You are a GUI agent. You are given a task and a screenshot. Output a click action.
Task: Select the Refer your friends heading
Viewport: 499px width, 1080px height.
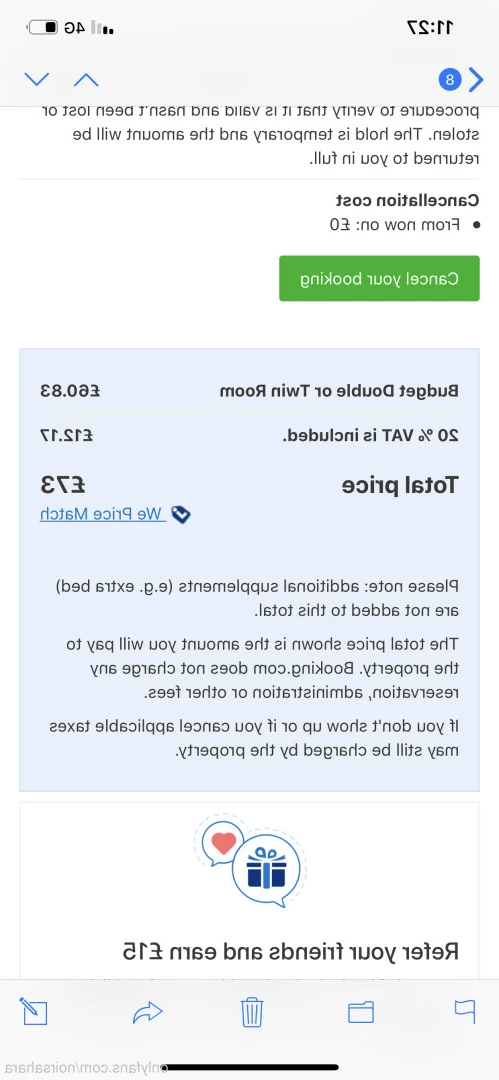point(290,951)
